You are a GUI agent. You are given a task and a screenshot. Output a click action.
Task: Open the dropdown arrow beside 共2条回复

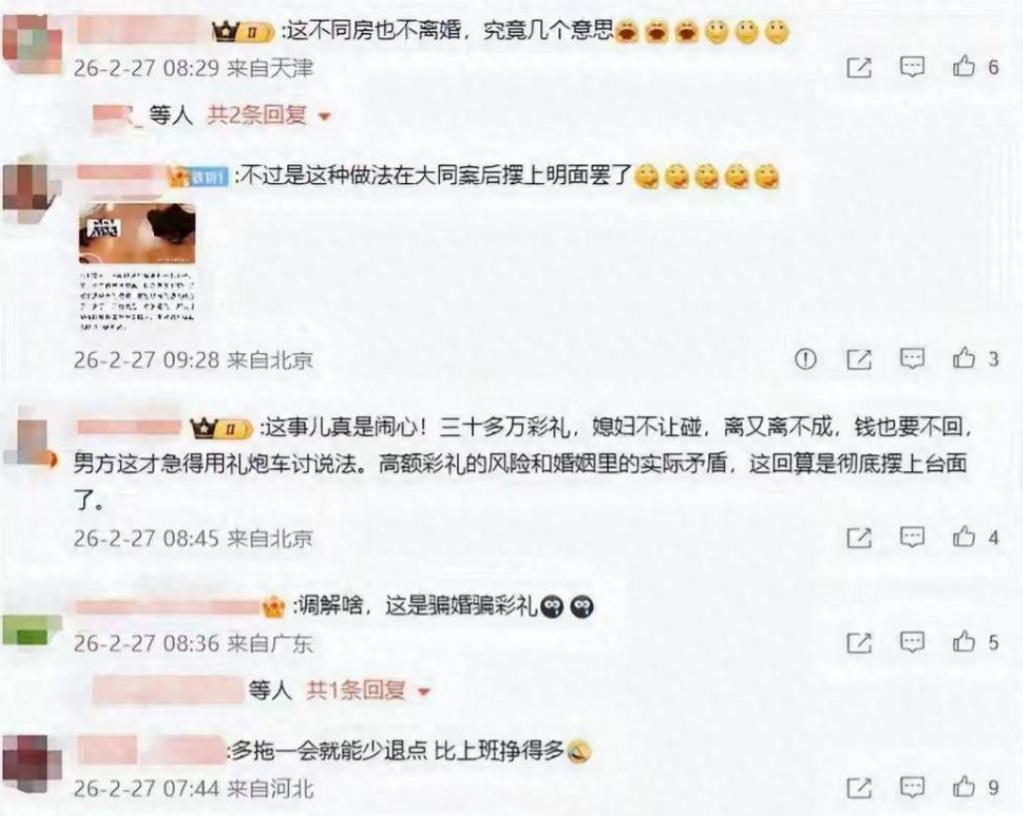pyautogui.click(x=324, y=117)
